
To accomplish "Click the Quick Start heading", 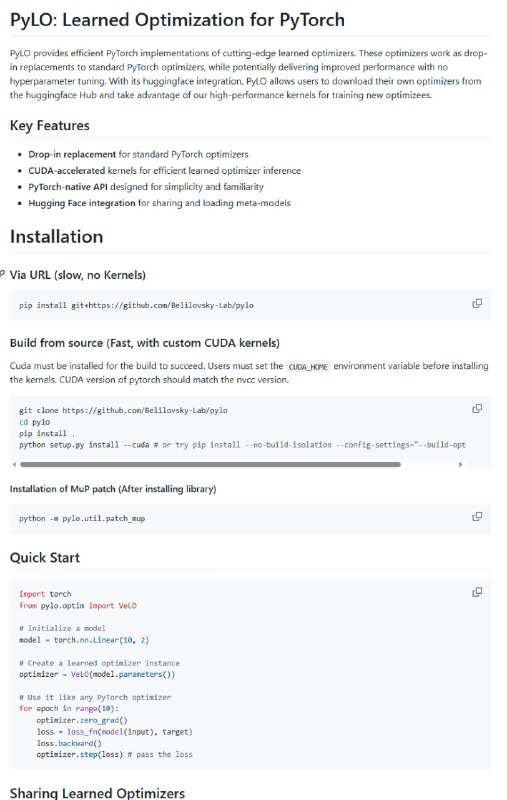I will [x=45, y=558].
